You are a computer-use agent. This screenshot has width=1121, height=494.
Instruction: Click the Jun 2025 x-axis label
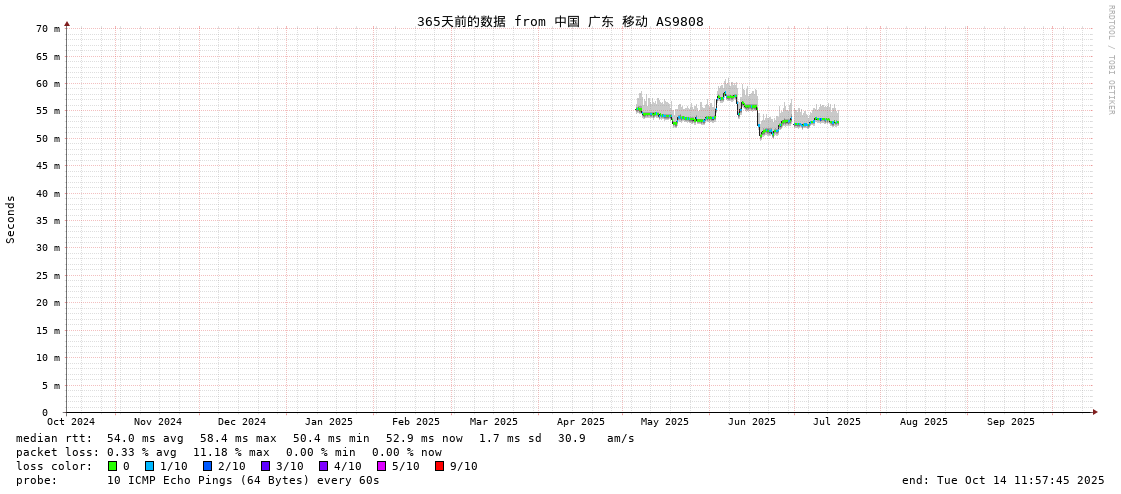coord(751,422)
